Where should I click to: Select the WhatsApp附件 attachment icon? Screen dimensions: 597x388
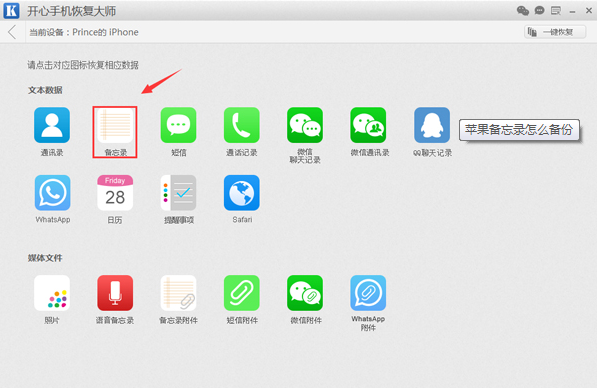[368, 293]
